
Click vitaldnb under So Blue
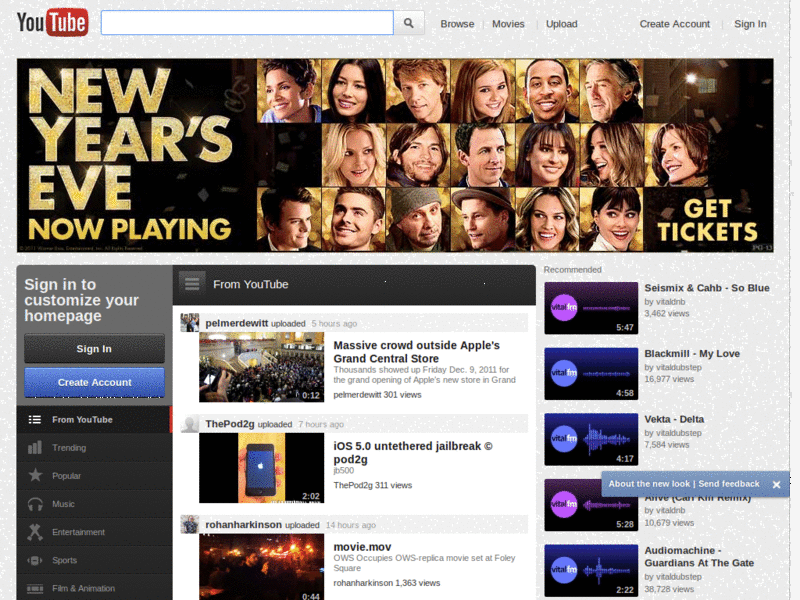pos(670,302)
